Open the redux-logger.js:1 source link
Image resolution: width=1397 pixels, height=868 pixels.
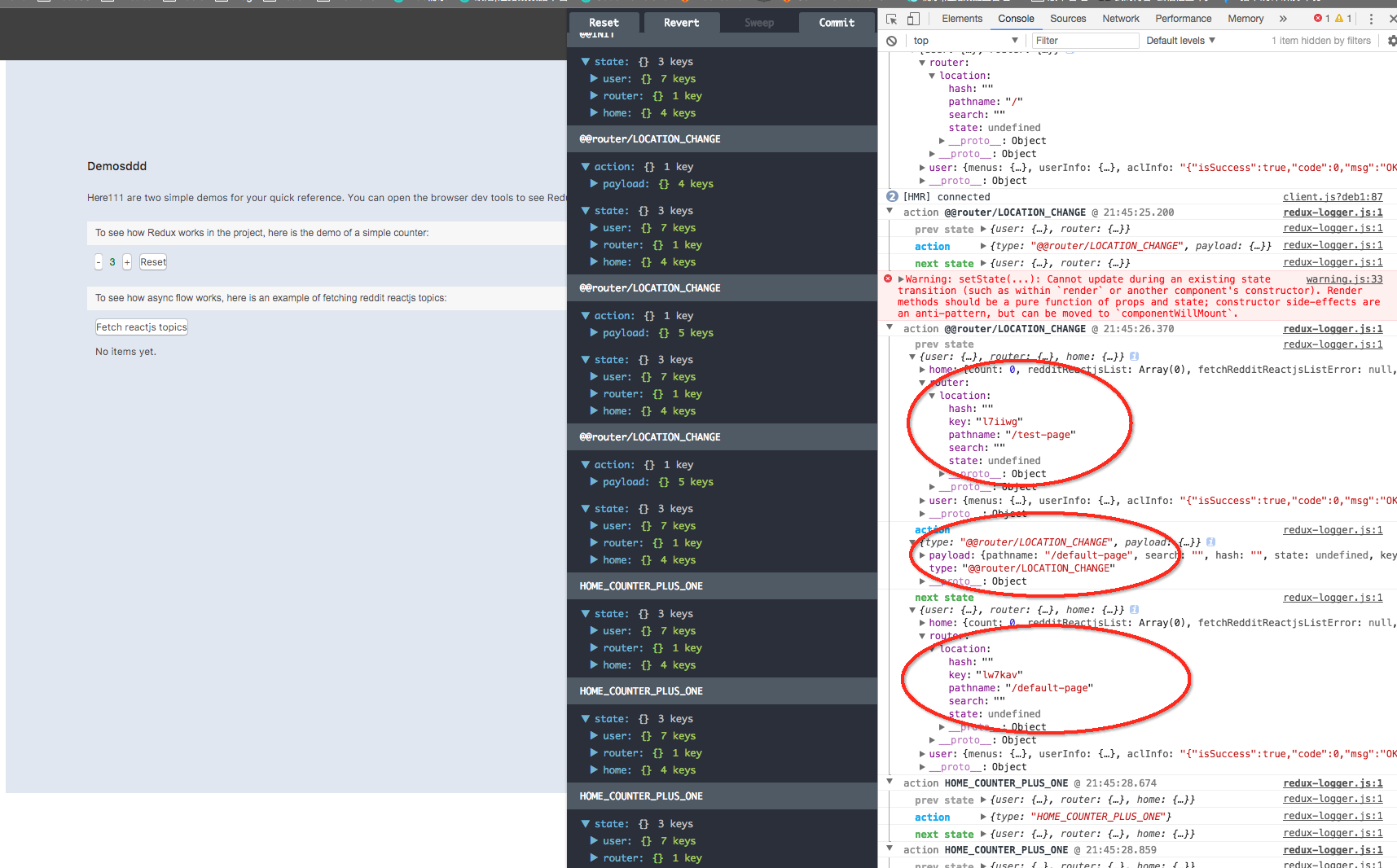coord(1332,212)
